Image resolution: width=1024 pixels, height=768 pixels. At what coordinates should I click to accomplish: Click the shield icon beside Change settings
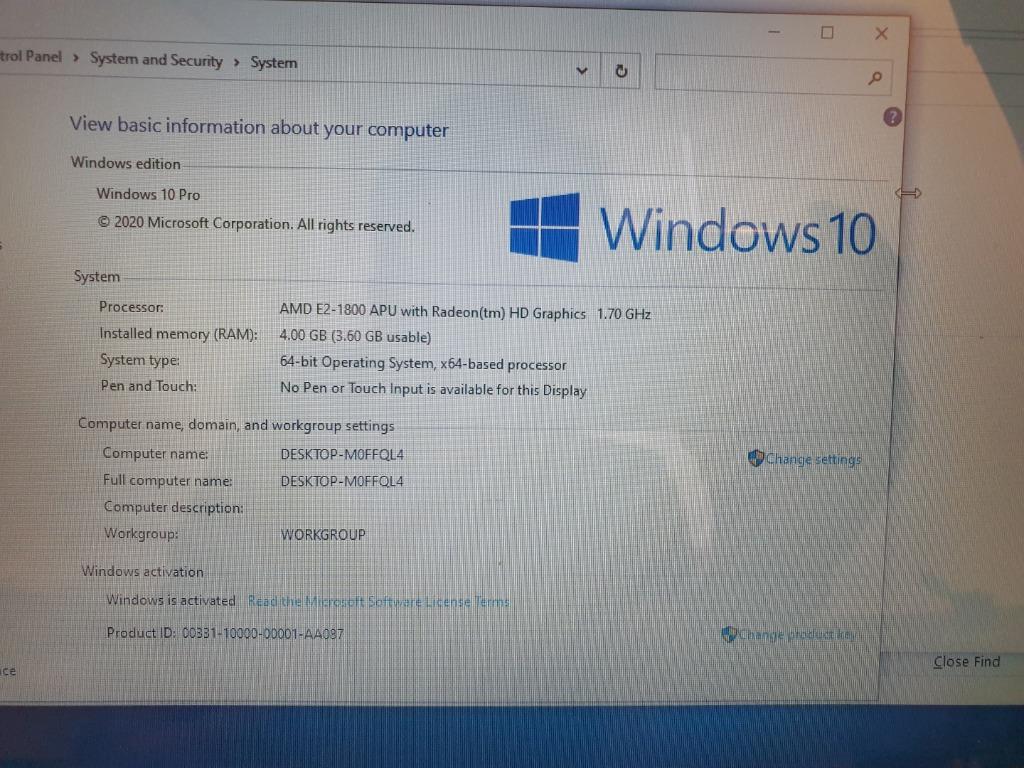pos(756,458)
